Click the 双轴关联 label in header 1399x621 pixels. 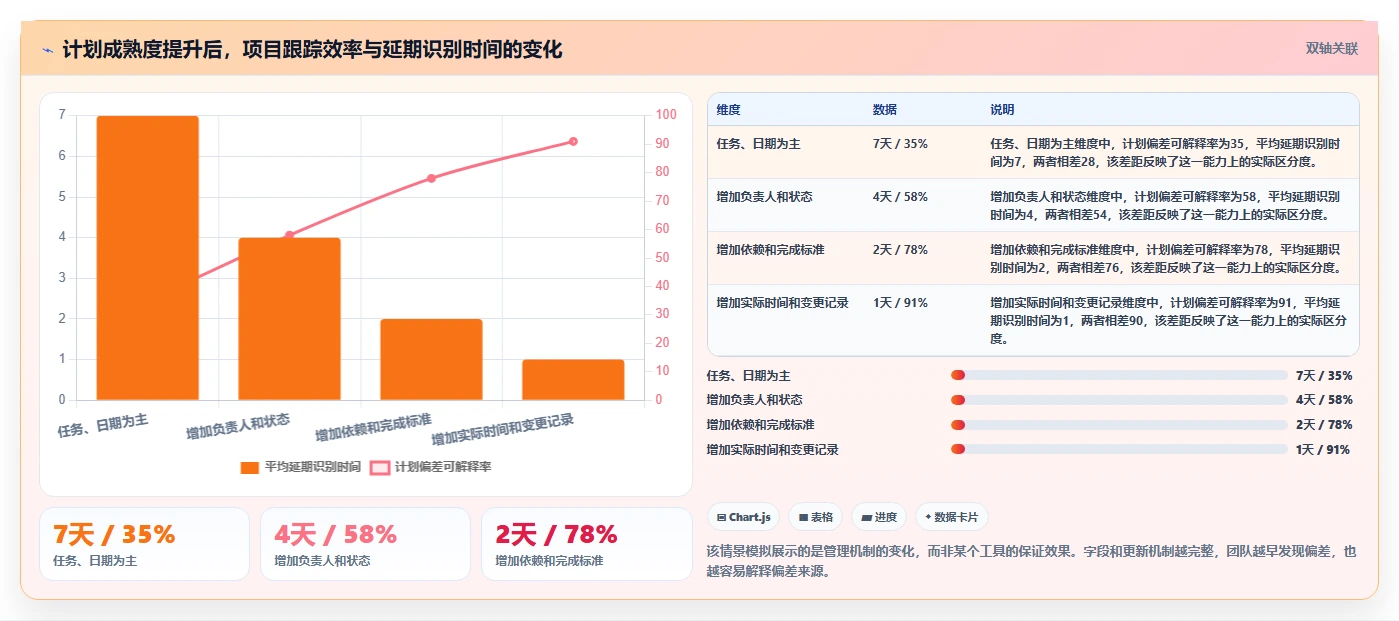pos(1331,48)
